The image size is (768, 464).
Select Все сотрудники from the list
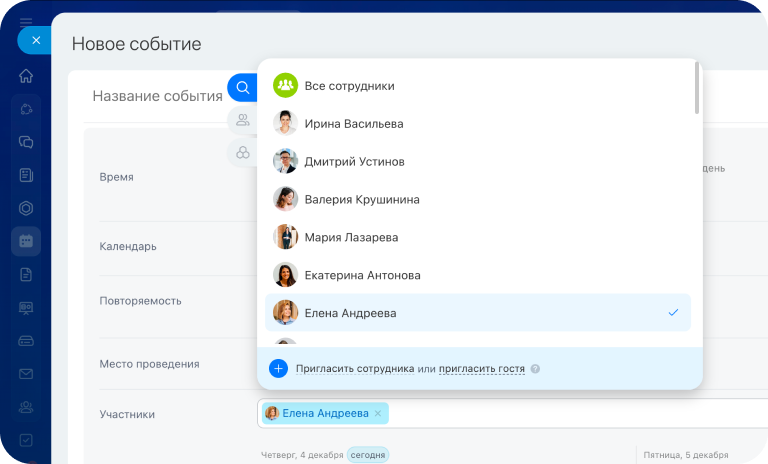[x=349, y=86]
